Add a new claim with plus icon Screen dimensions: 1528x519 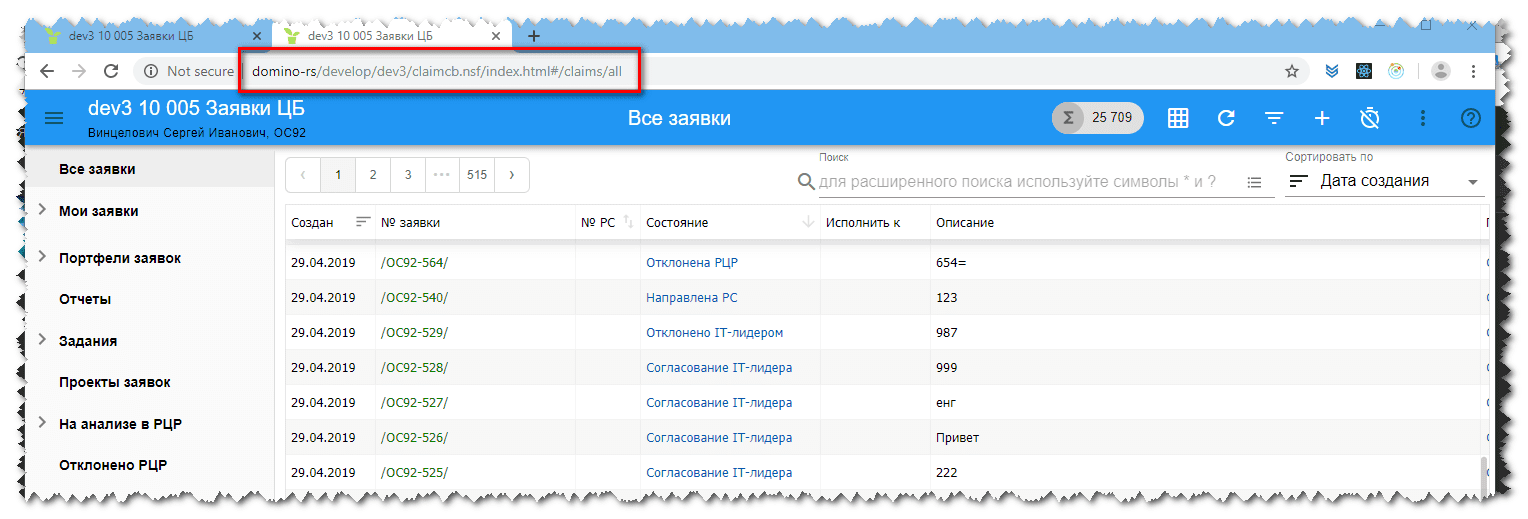(1322, 118)
